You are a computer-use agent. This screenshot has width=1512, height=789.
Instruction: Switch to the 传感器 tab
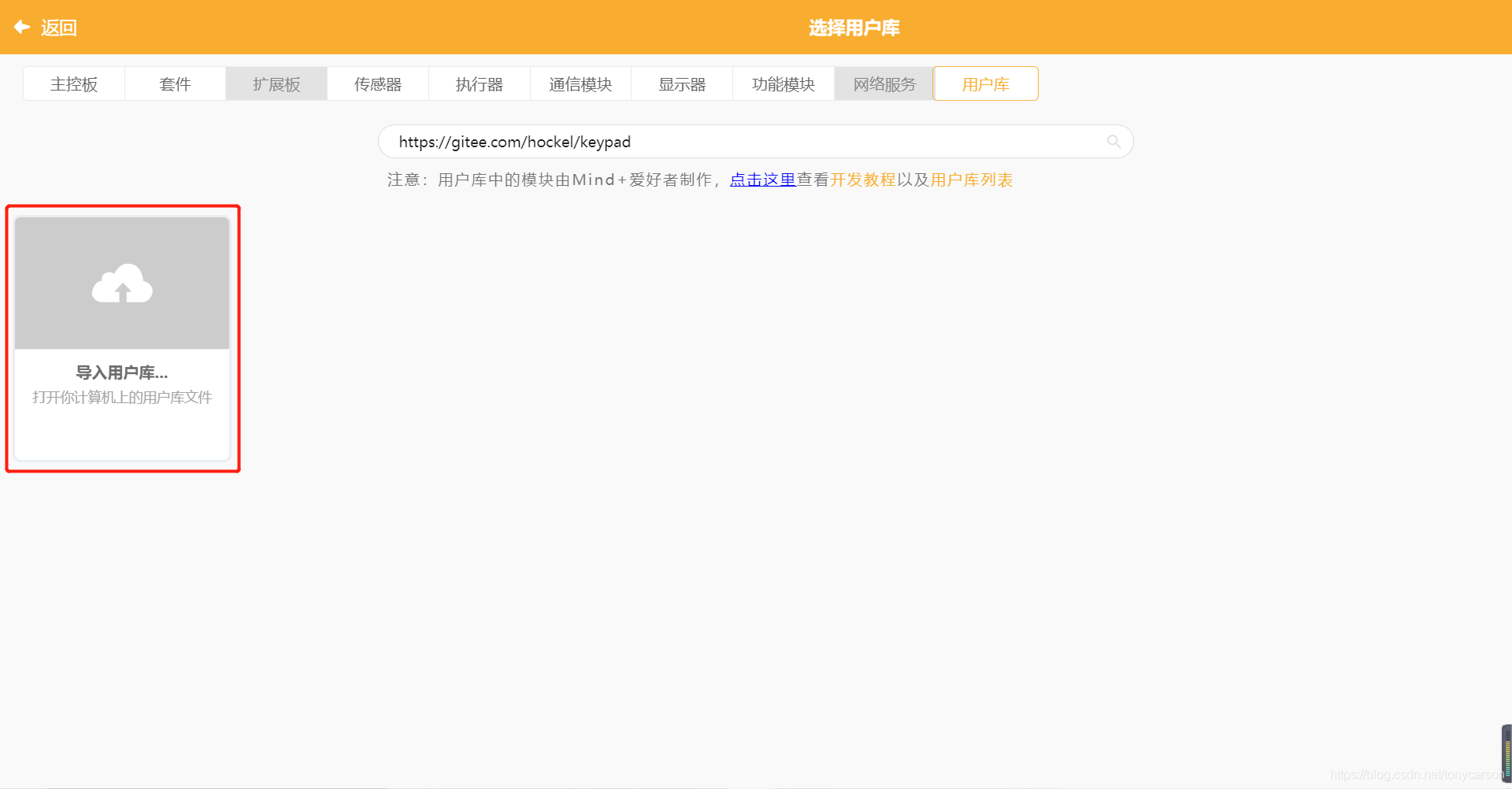click(377, 83)
